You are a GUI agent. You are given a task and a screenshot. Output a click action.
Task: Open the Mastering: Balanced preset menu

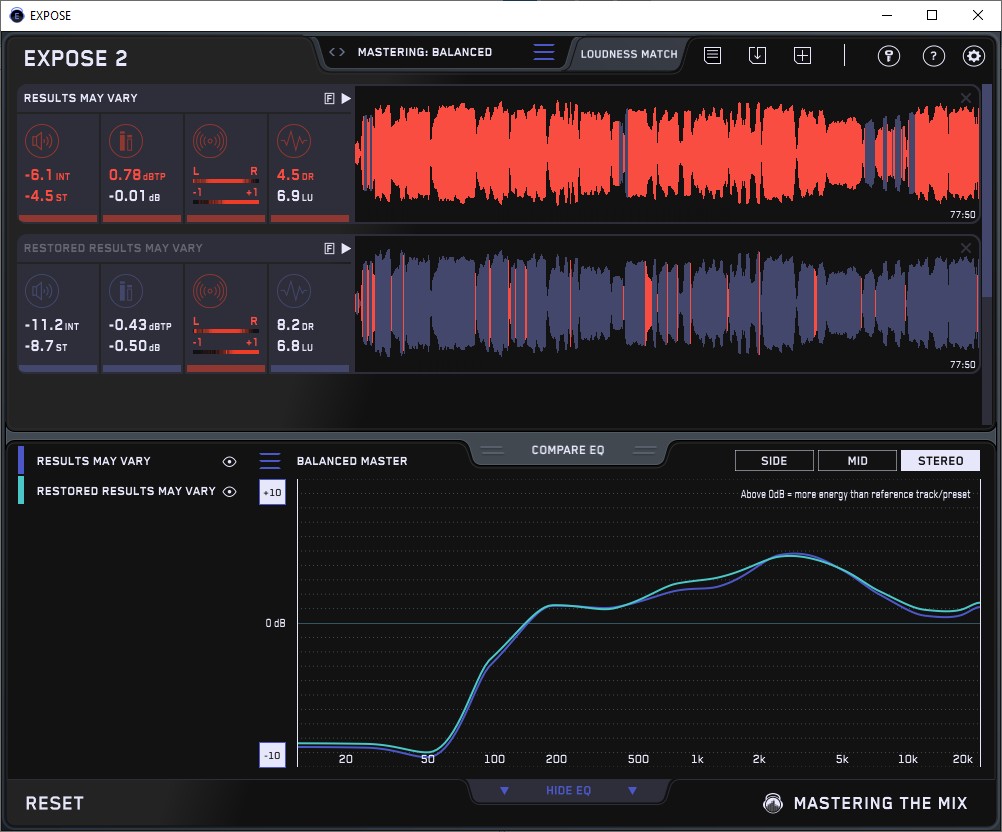pos(543,52)
